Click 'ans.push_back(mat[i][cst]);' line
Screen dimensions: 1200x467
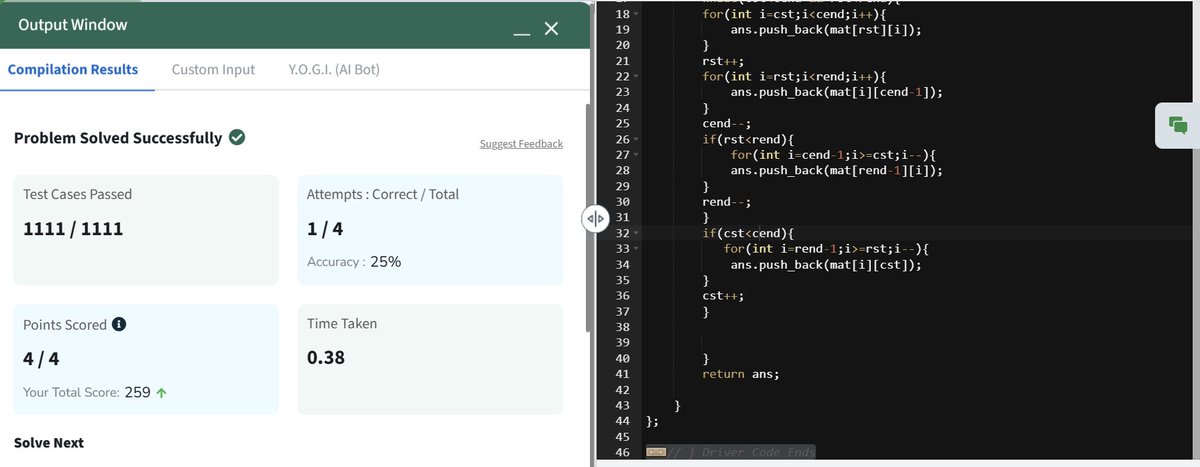(826, 264)
